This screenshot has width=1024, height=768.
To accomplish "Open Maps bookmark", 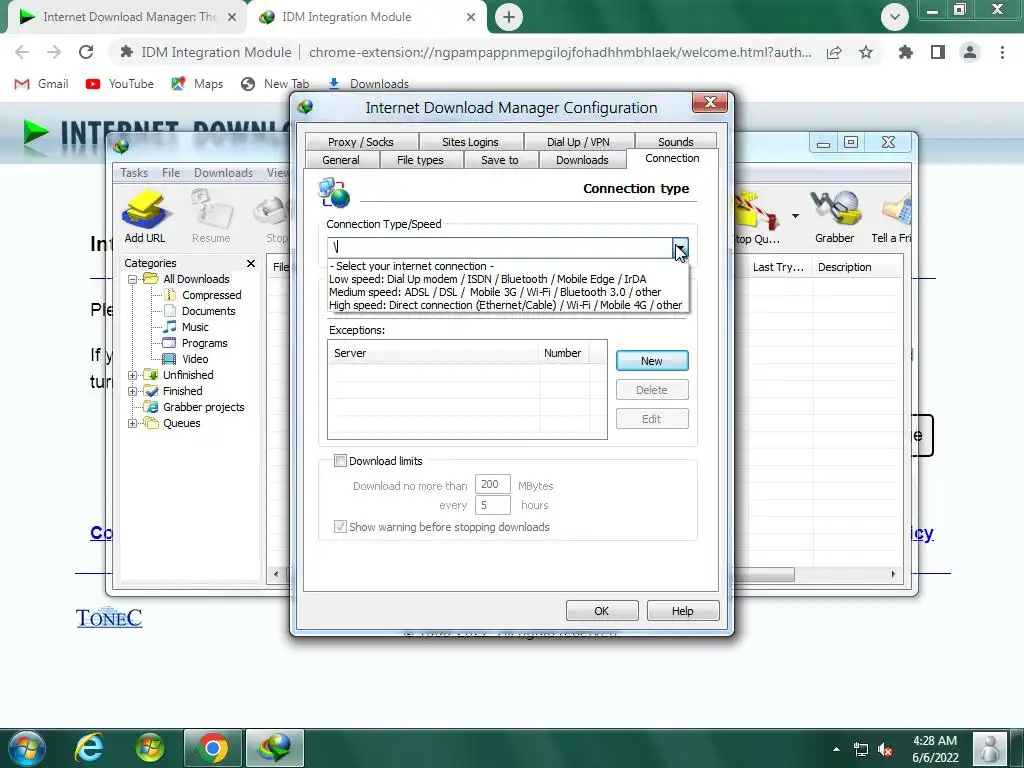I will [x=197, y=84].
